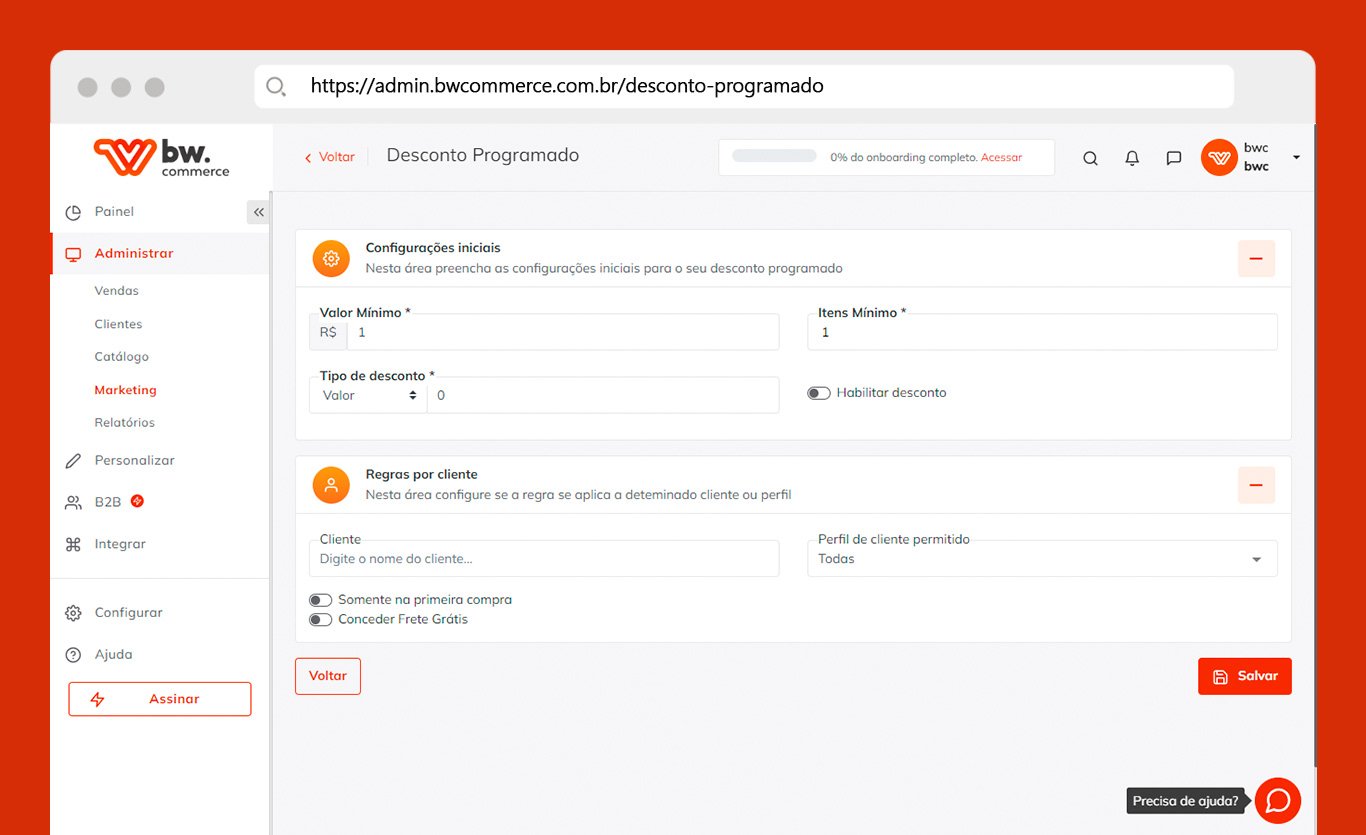The height and width of the screenshot is (835, 1366).
Task: Click the Regras por cliente person icon
Action: tap(331, 485)
